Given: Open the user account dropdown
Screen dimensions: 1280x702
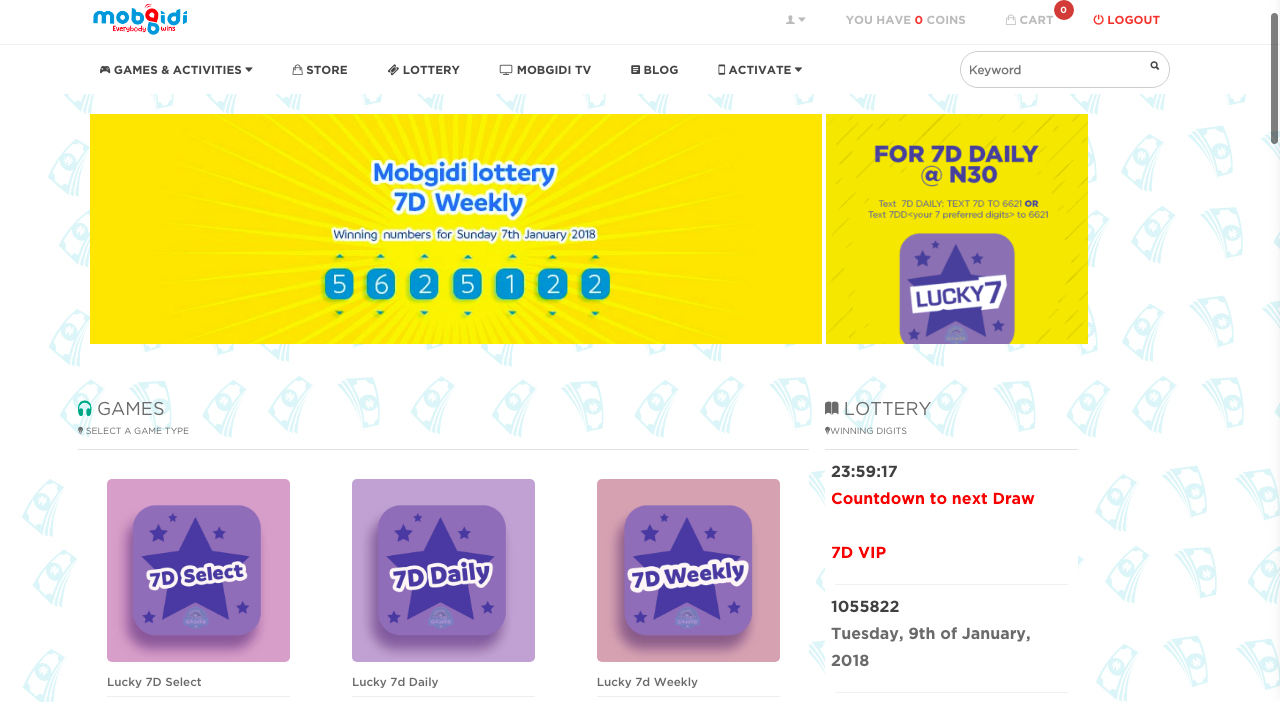Looking at the screenshot, I should 796,20.
